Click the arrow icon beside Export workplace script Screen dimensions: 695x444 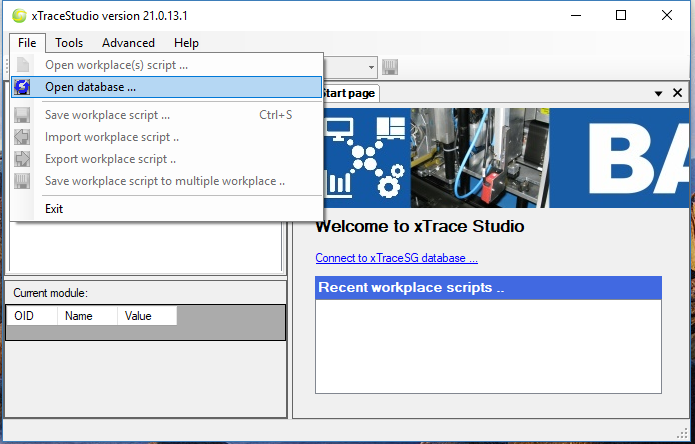coord(22,159)
